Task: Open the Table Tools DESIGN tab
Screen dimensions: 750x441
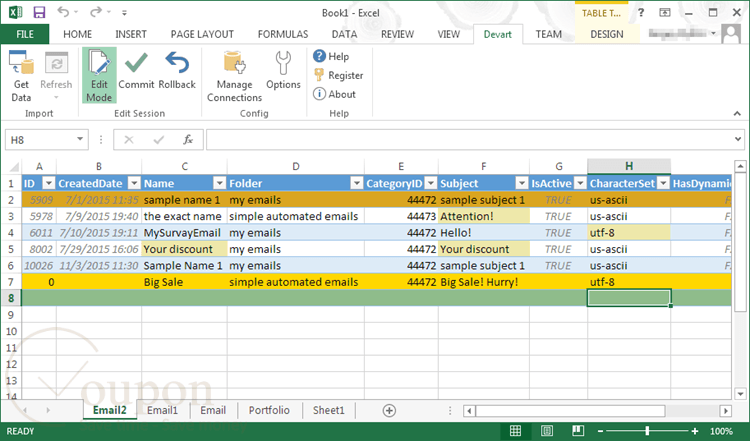Action: pyautogui.click(x=607, y=34)
